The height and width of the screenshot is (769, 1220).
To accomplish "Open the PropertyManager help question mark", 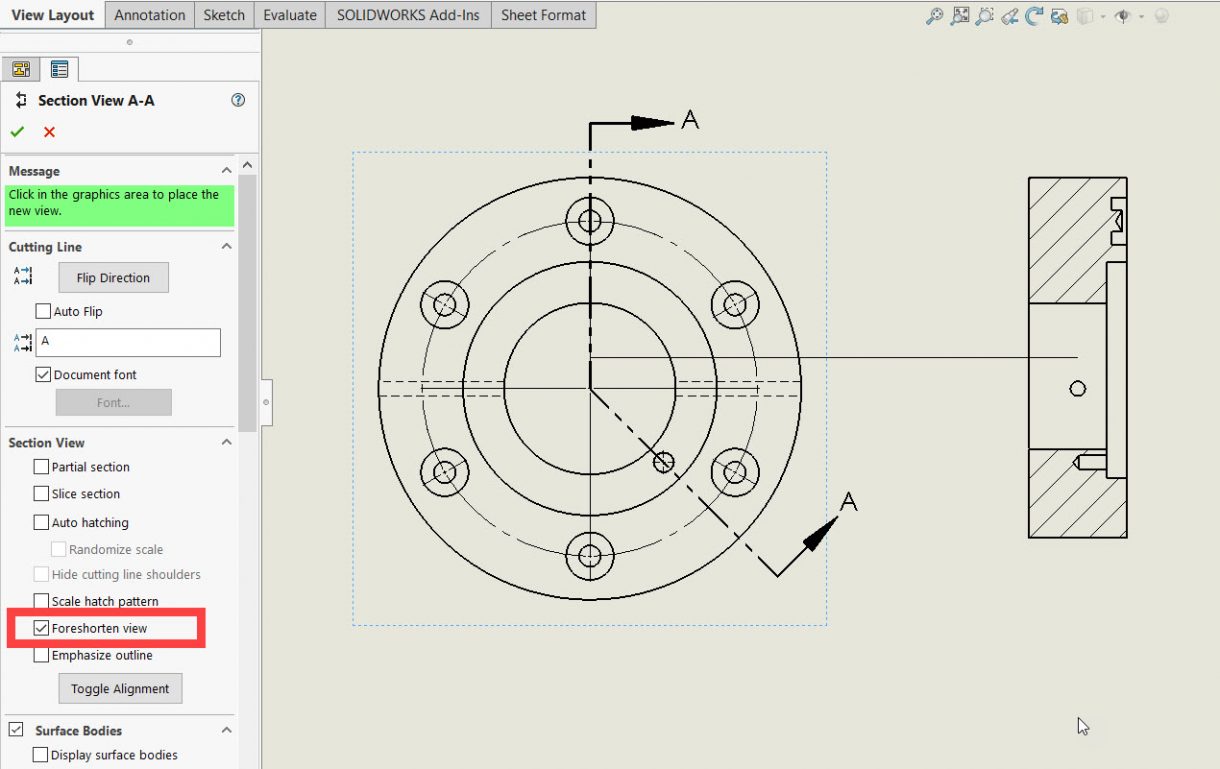I will click(238, 100).
